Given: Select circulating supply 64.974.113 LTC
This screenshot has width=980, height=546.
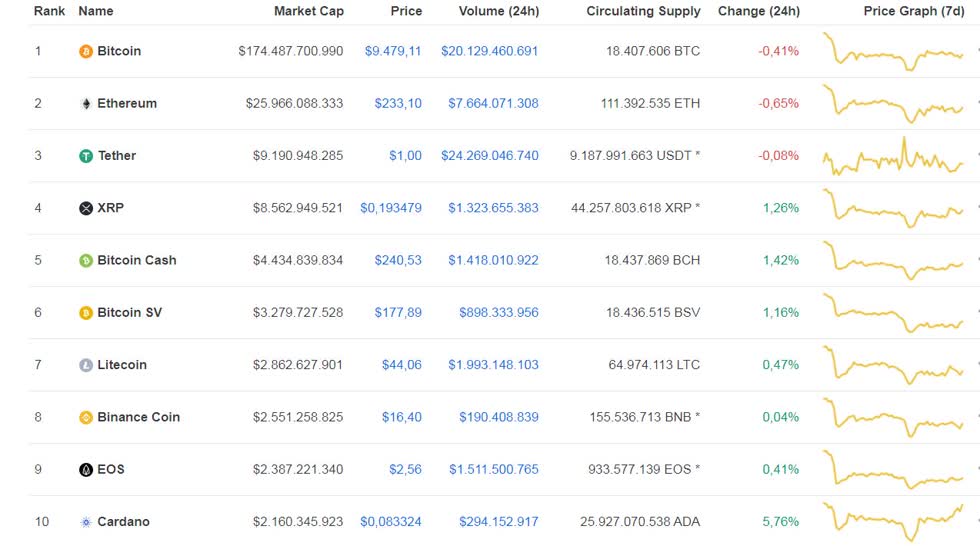Looking at the screenshot, I should pos(654,365).
